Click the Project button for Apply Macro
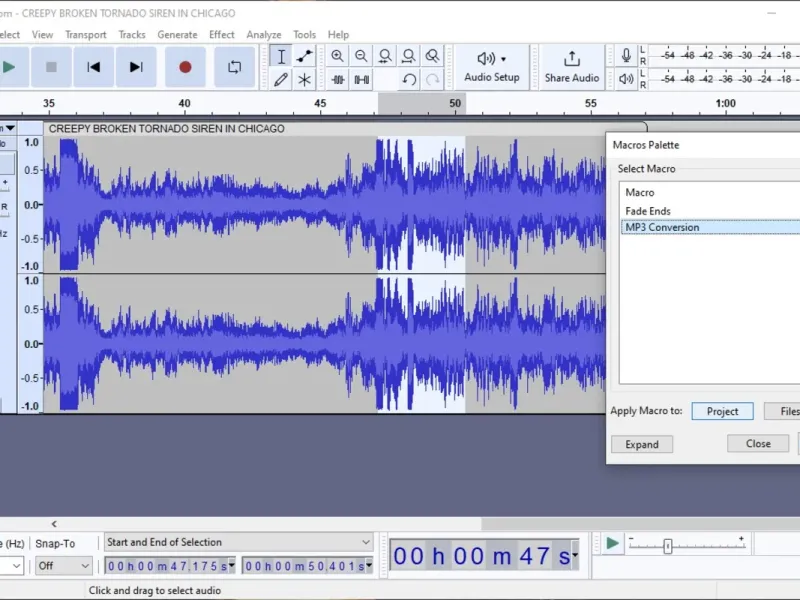This screenshot has width=800, height=600. [722, 411]
